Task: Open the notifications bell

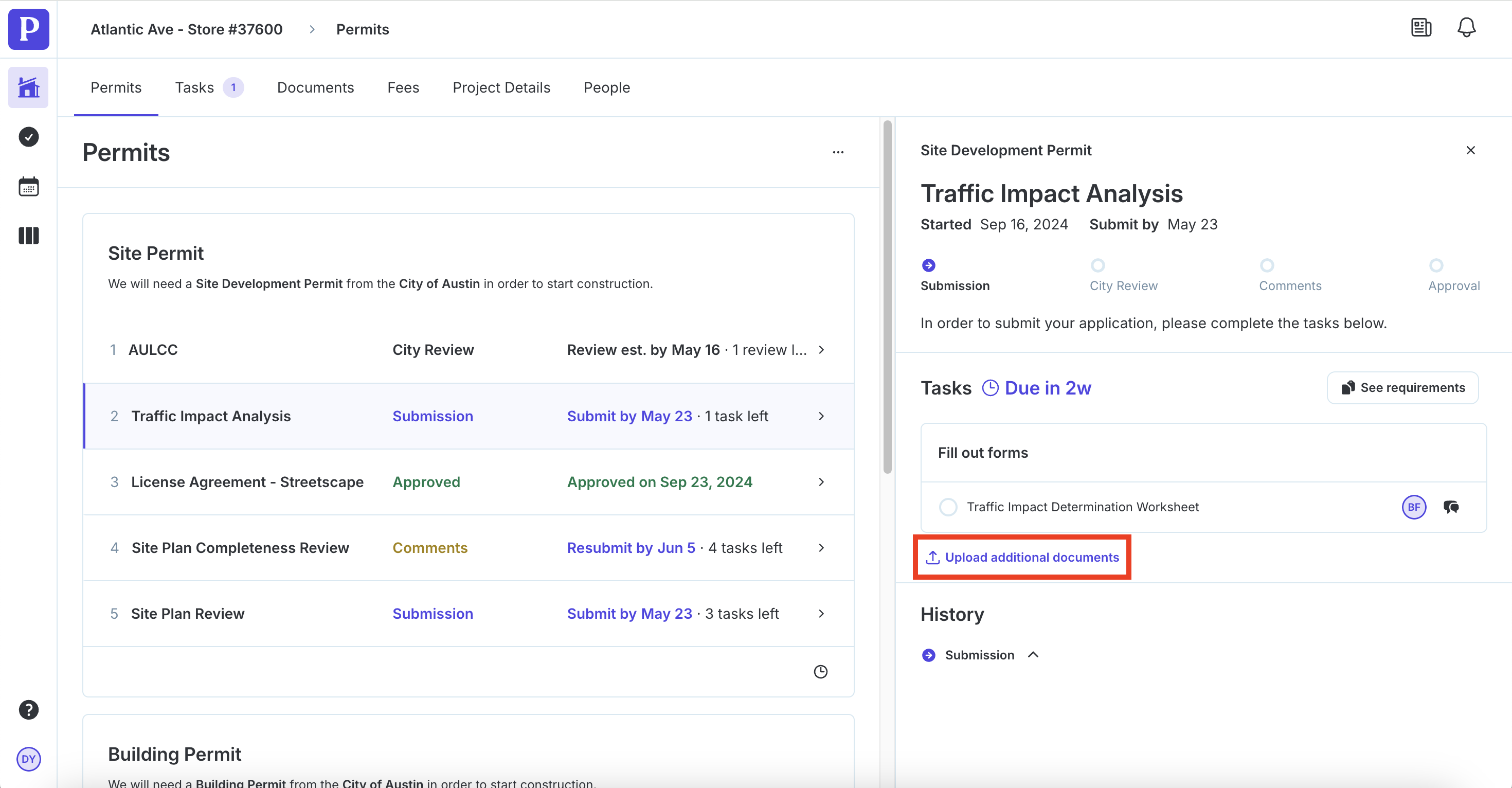Action: [x=1466, y=28]
